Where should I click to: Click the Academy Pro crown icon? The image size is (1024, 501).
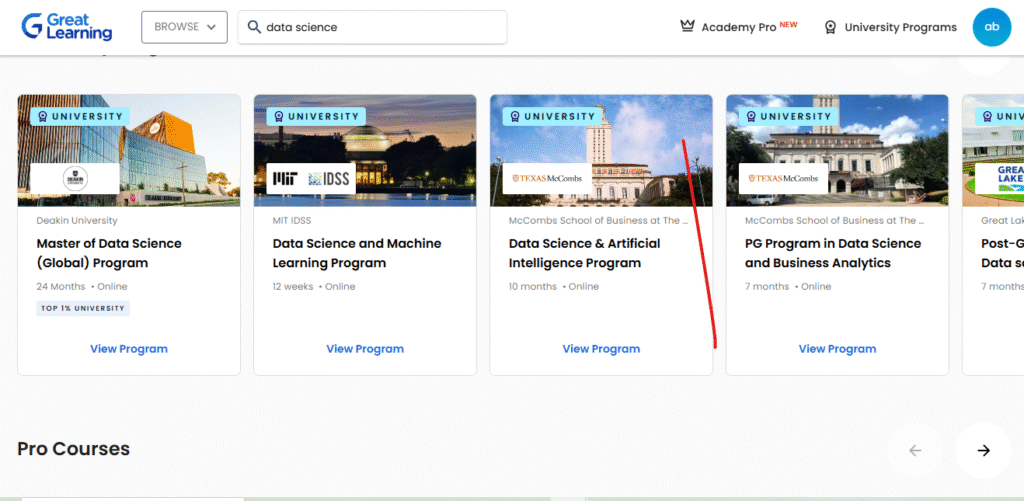(x=686, y=27)
